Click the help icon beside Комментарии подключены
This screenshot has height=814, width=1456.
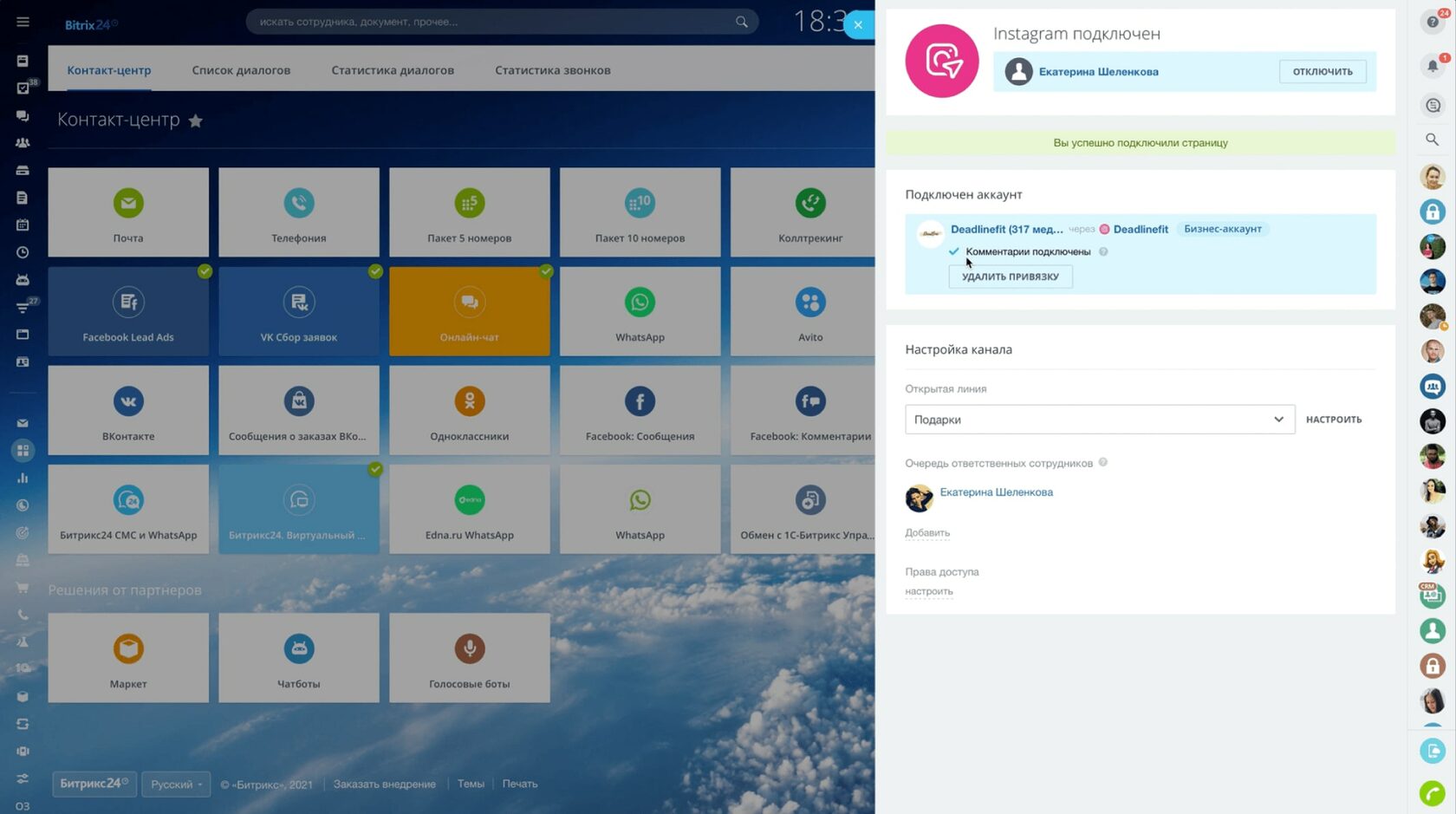click(x=1103, y=252)
